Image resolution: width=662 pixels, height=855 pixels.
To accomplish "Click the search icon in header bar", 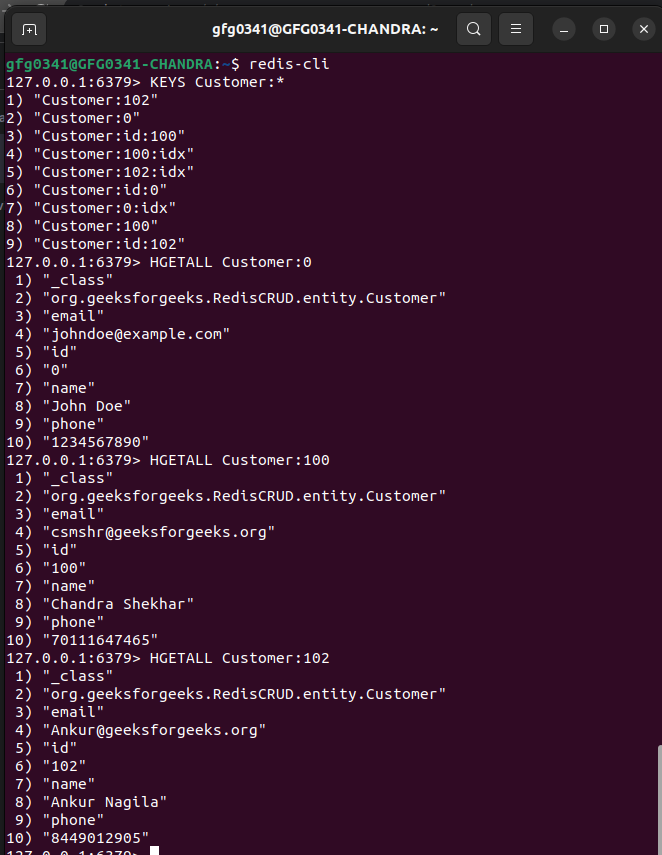I will coord(474,29).
